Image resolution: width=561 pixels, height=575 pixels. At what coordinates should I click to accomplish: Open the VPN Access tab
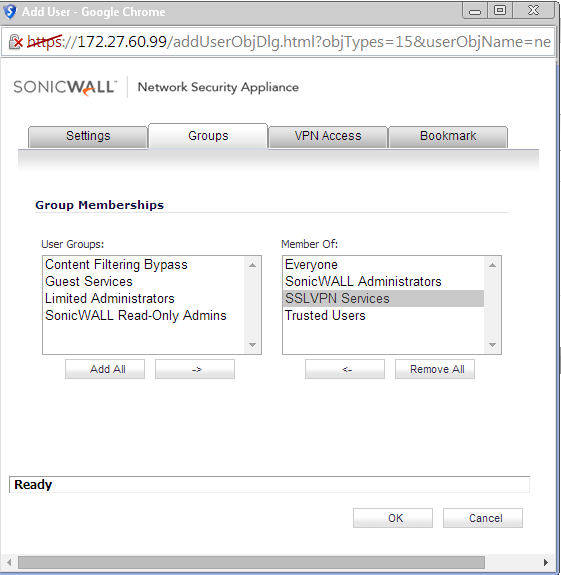(328, 136)
